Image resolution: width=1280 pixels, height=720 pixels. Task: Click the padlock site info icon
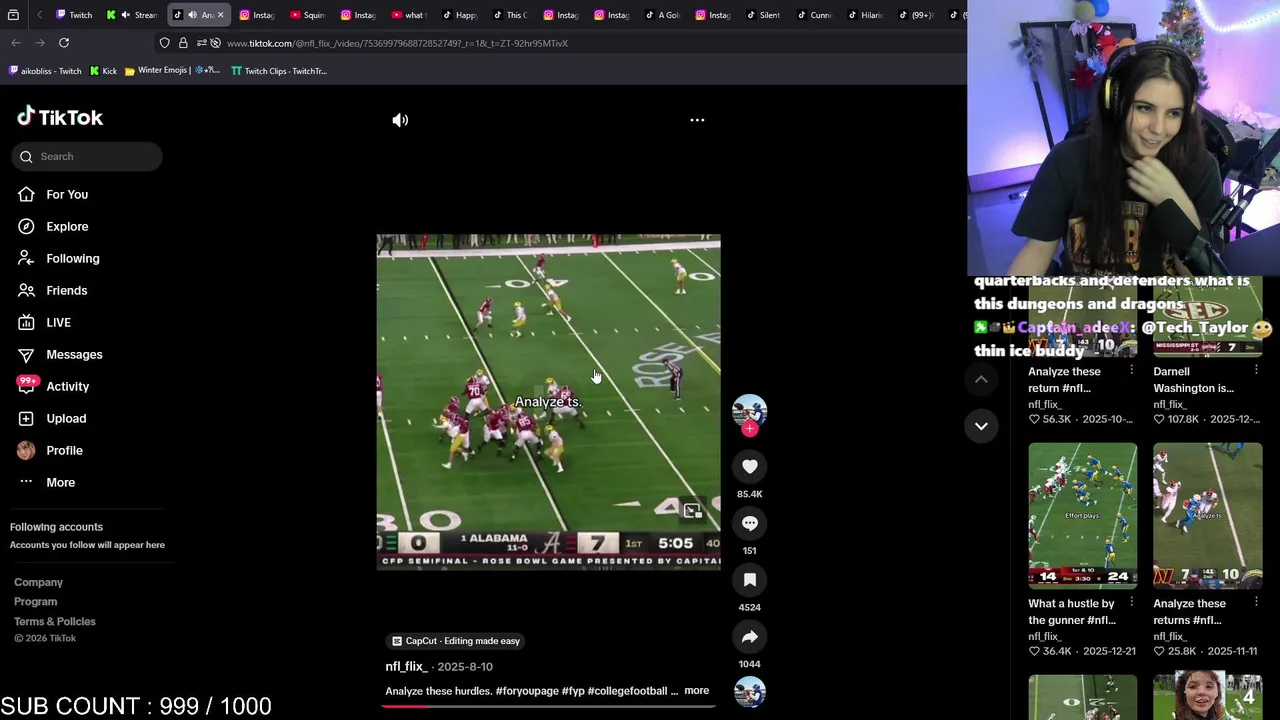coord(183,43)
